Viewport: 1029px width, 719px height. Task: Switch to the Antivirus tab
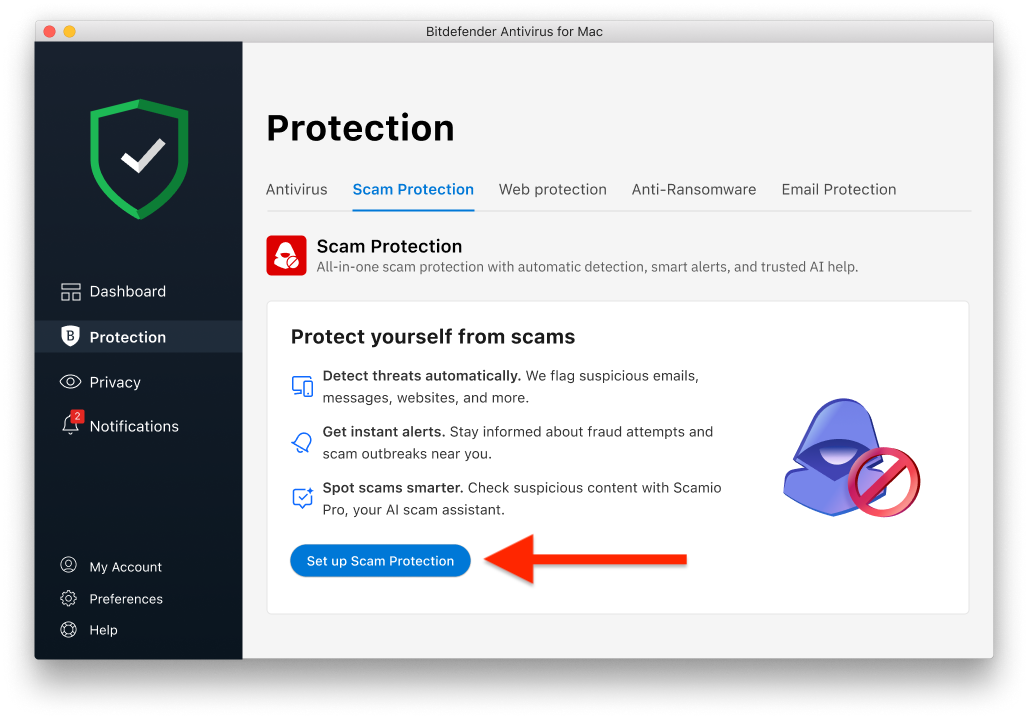tap(296, 189)
